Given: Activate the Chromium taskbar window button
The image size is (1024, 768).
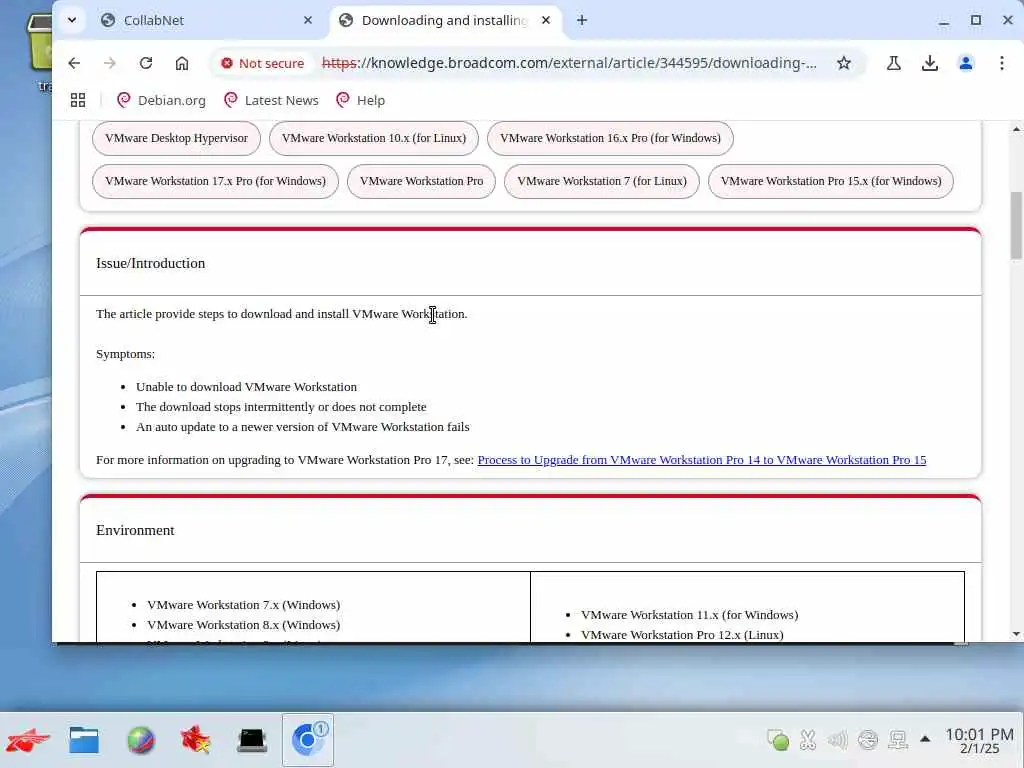Looking at the screenshot, I should [x=308, y=740].
